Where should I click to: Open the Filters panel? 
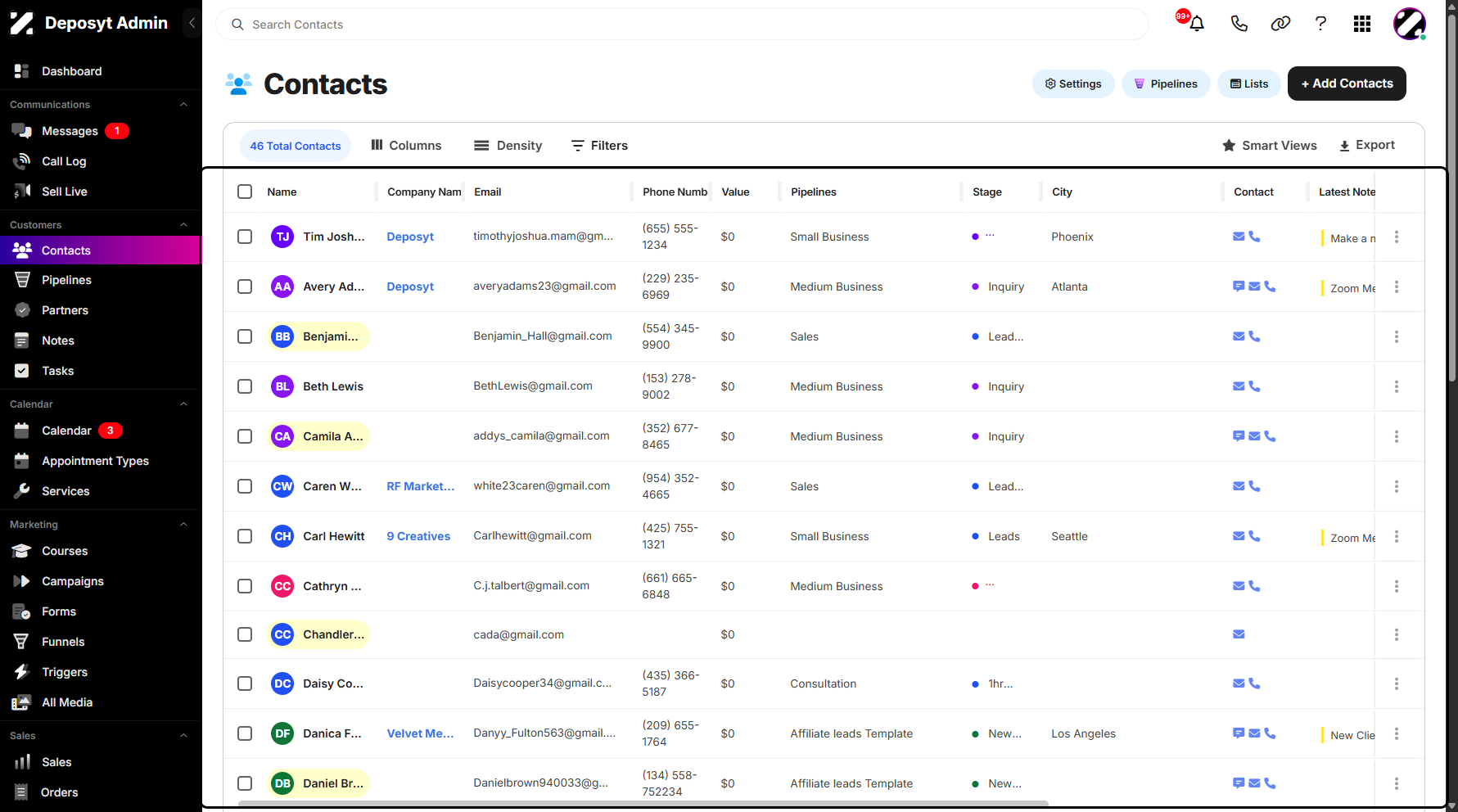click(x=599, y=146)
